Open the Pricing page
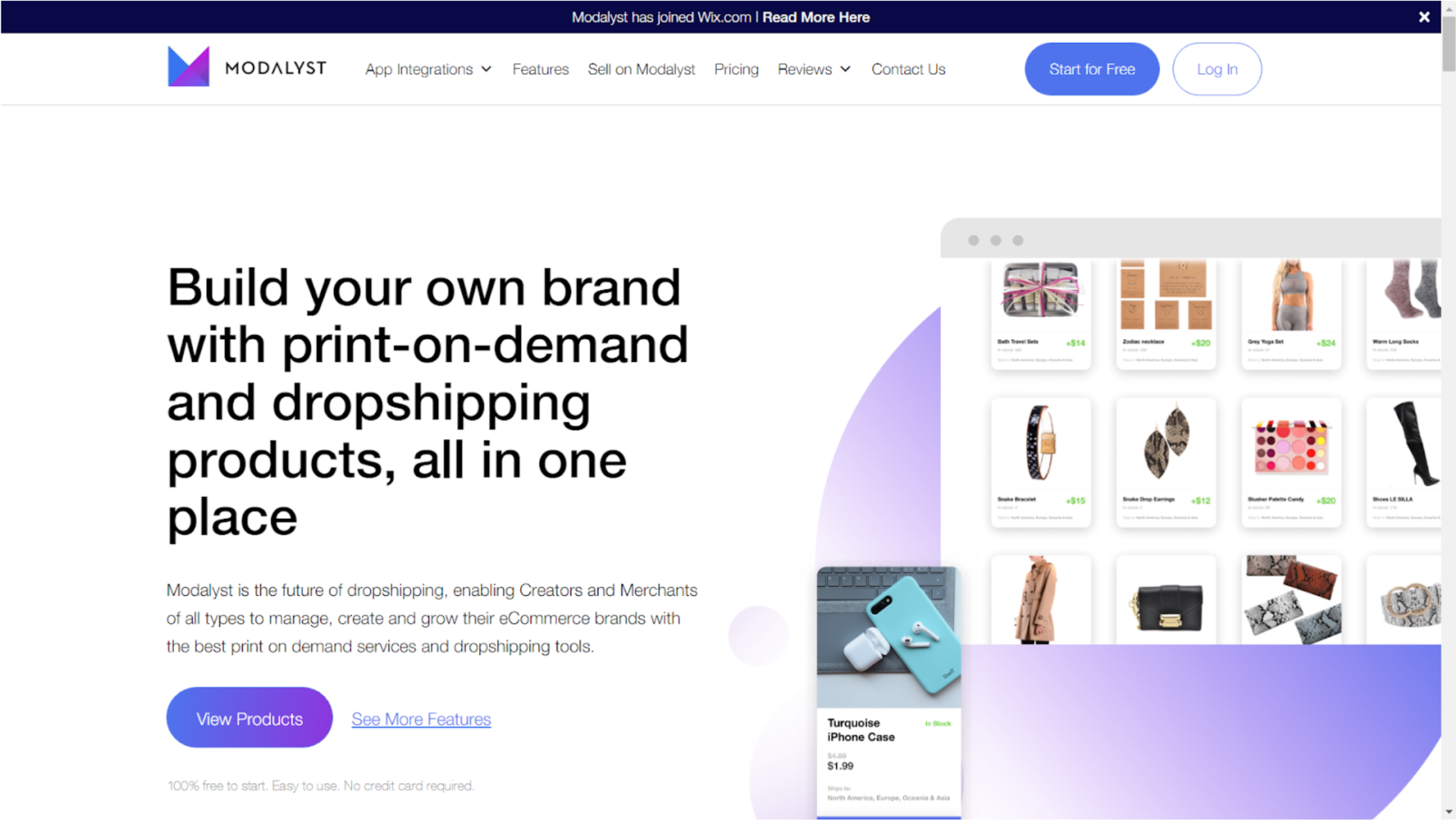Screen dimensions: 1456x820 [x=736, y=69]
